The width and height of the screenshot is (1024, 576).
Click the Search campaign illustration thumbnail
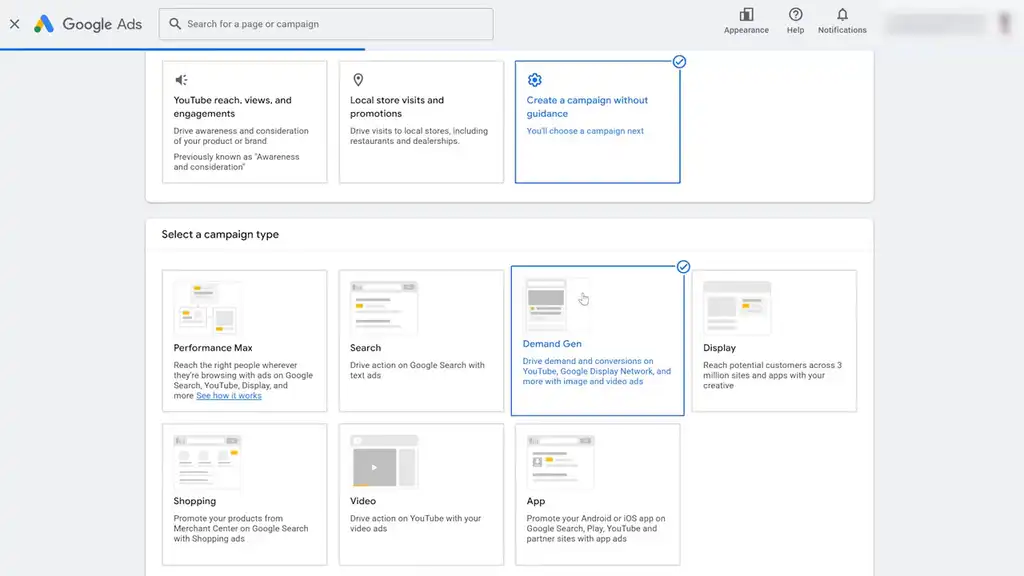click(x=383, y=308)
